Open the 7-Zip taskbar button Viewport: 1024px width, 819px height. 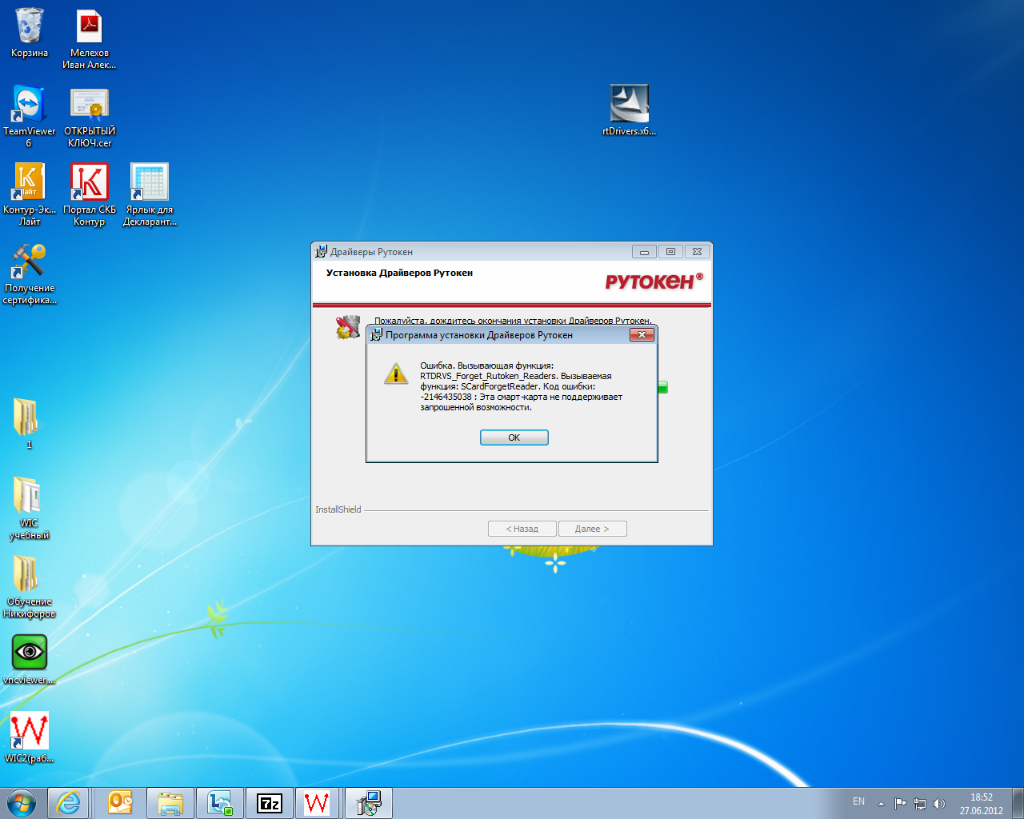pos(269,802)
